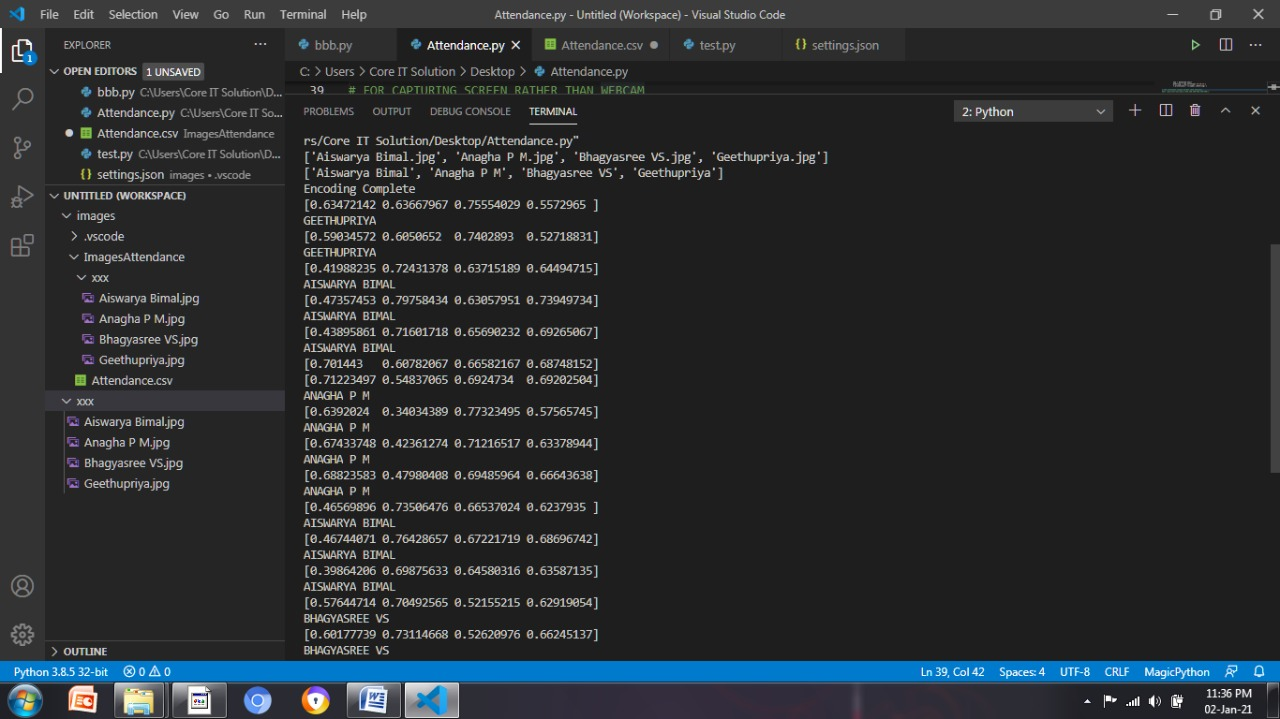Open the Run and Debug view
This screenshot has height=719, width=1280.
coord(22,197)
